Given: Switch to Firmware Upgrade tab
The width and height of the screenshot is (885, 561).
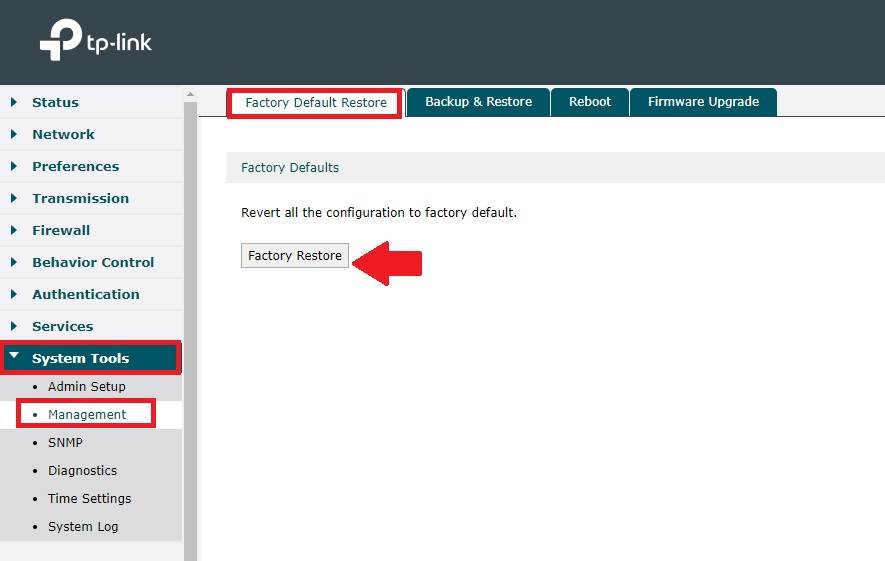Looking at the screenshot, I should click(703, 102).
